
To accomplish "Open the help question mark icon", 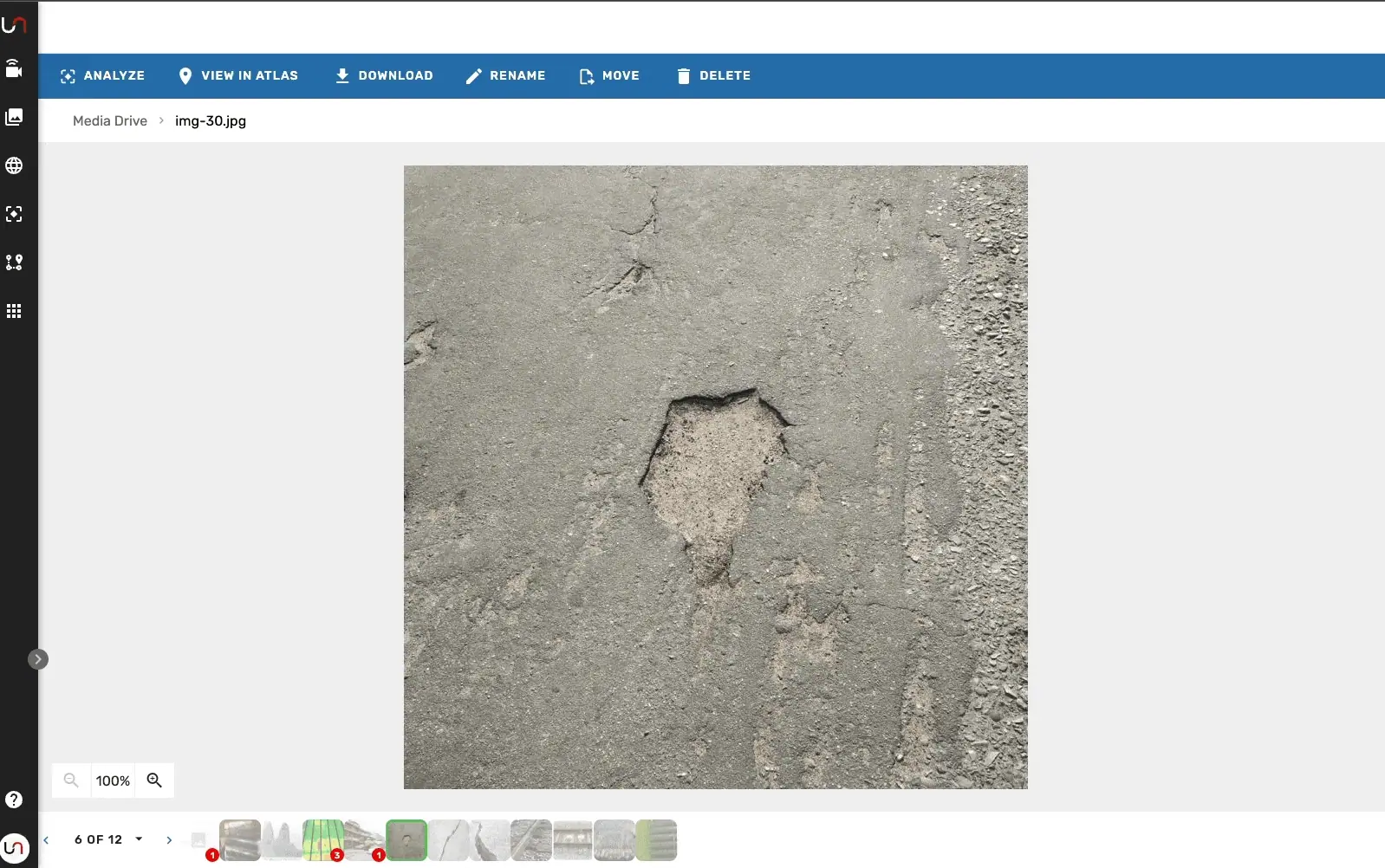I will [x=15, y=800].
